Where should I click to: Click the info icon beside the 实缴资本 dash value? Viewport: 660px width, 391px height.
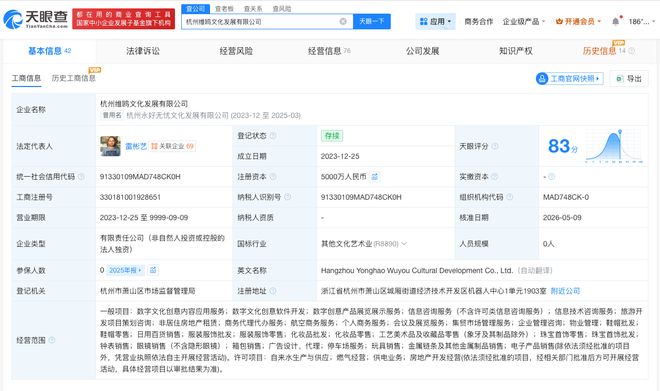(x=551, y=177)
